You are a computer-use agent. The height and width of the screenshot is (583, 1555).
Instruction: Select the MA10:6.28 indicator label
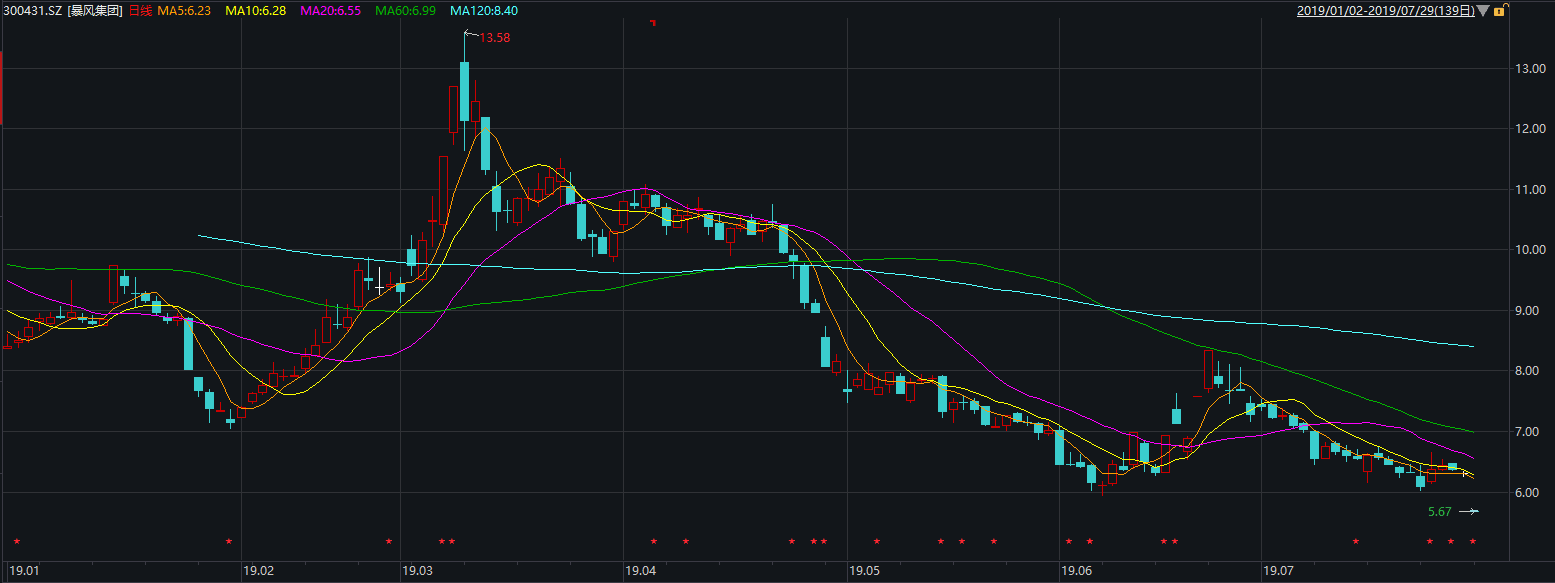tap(256, 11)
